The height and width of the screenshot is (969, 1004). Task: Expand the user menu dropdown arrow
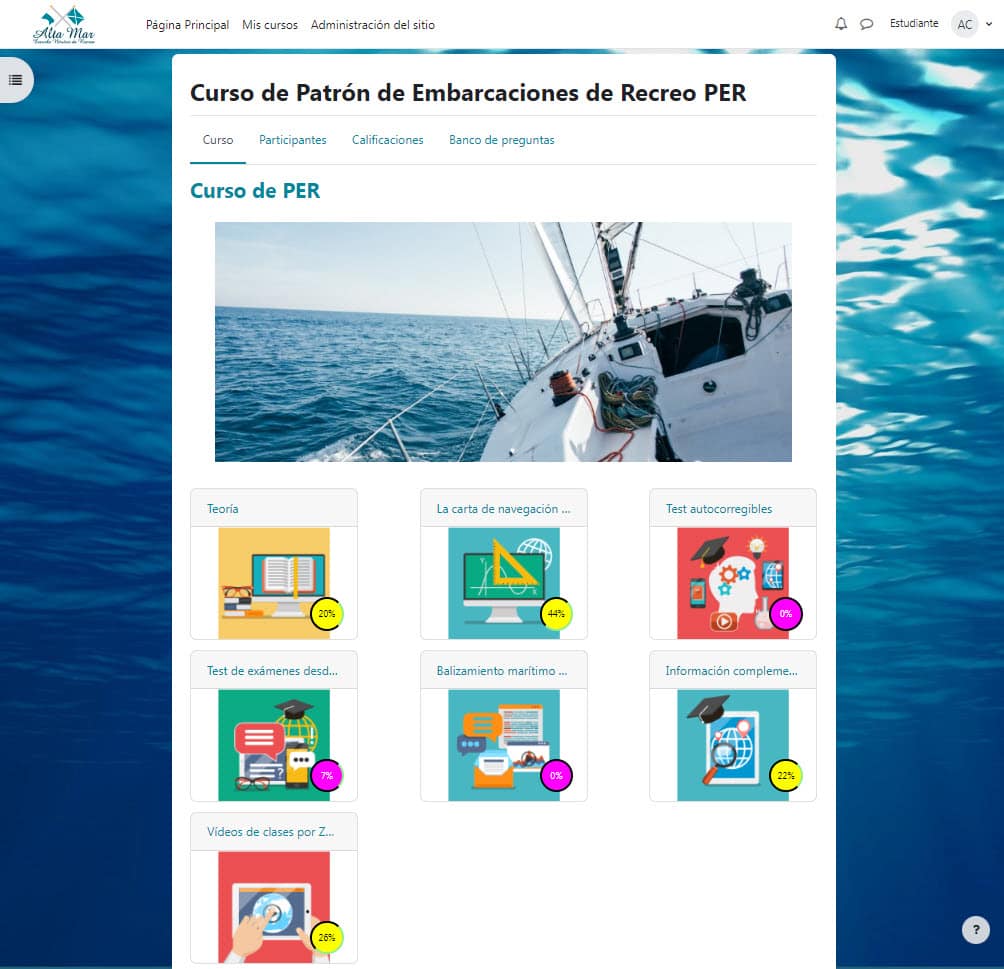click(x=989, y=24)
